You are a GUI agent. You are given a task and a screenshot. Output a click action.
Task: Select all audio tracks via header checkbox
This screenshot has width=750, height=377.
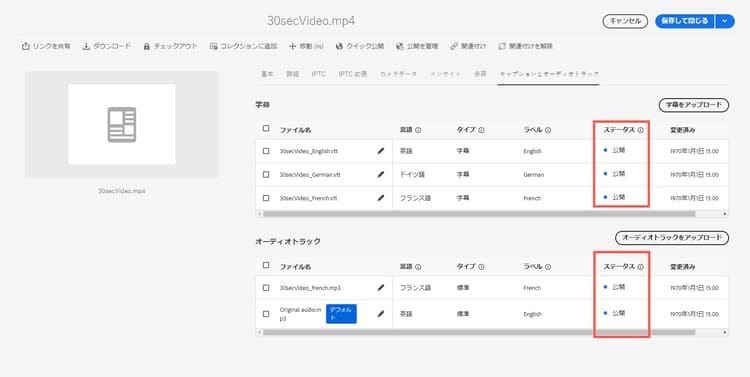266,265
